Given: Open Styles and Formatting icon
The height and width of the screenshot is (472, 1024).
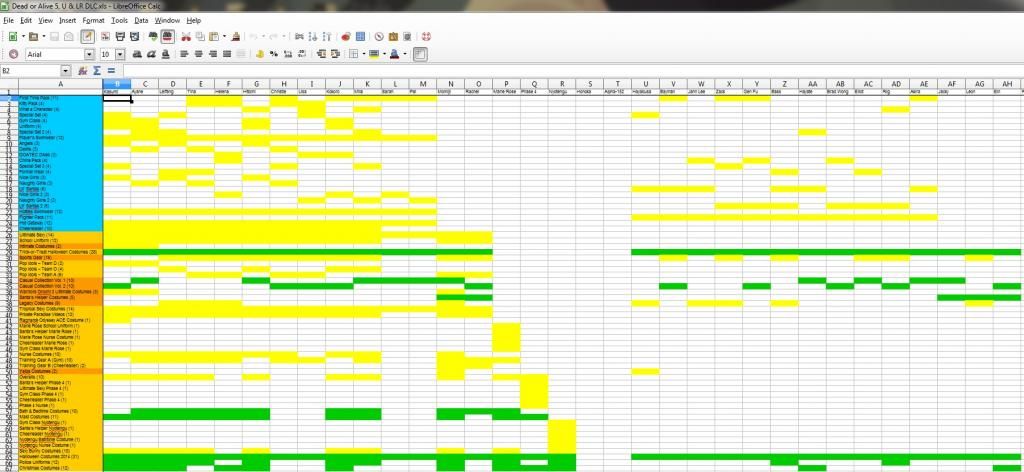Looking at the screenshot, I should (x=14, y=54).
